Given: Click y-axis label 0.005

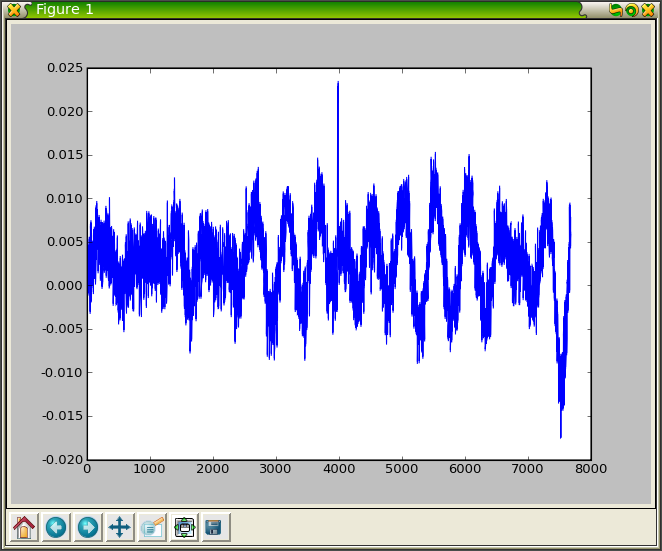Looking at the screenshot, I should click(x=65, y=242).
